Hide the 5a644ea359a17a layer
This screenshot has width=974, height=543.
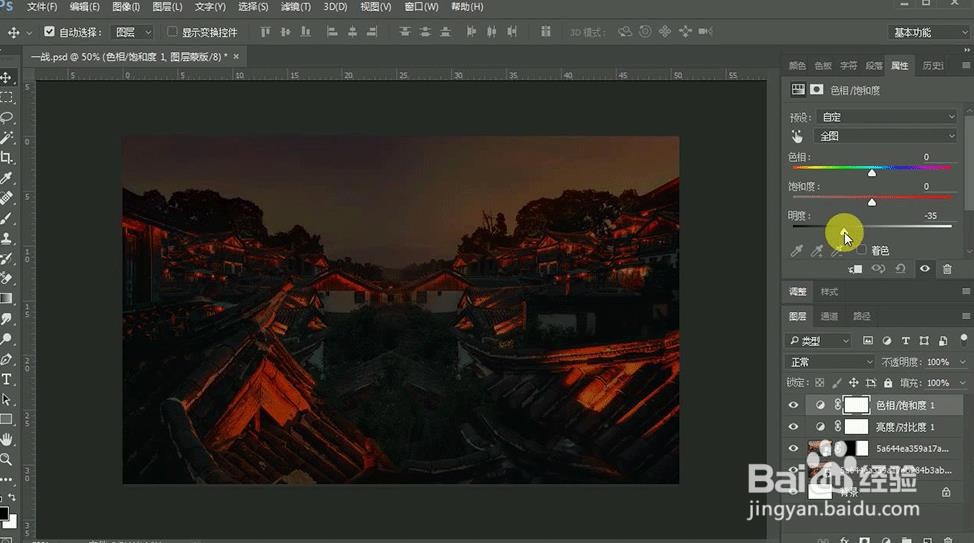[793, 448]
